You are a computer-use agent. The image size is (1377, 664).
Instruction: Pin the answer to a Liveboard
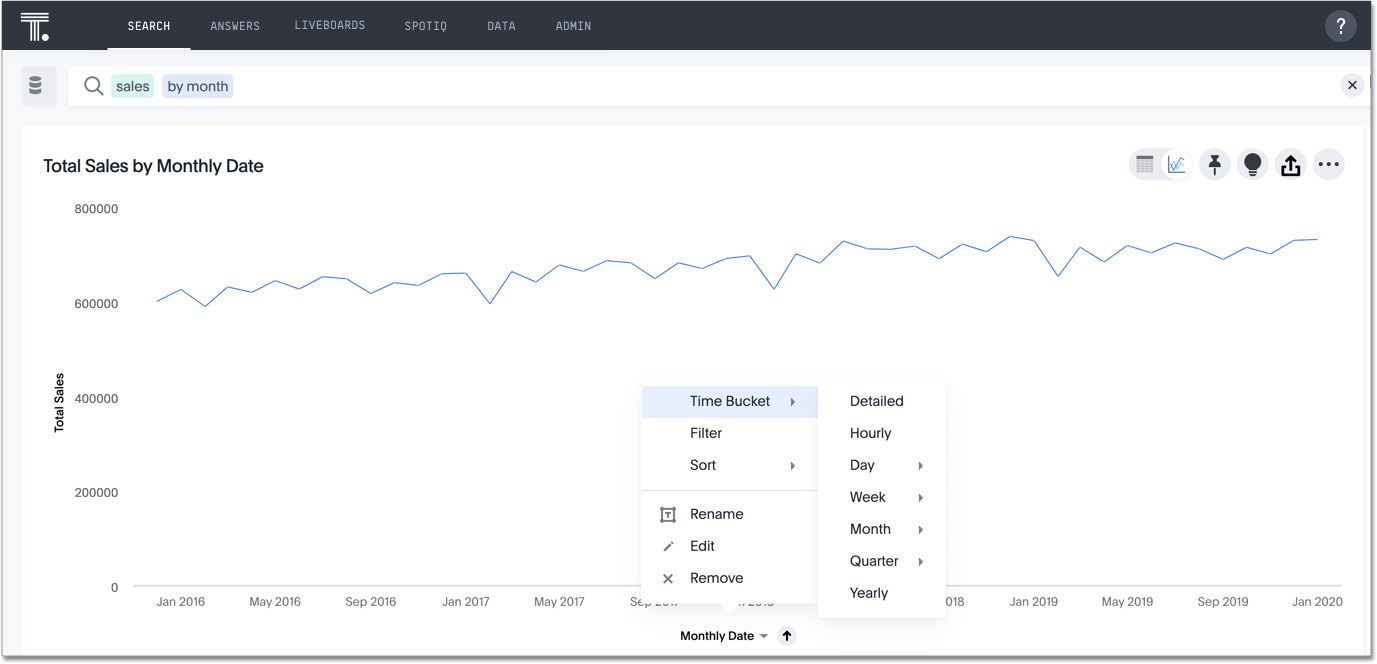tap(1214, 165)
